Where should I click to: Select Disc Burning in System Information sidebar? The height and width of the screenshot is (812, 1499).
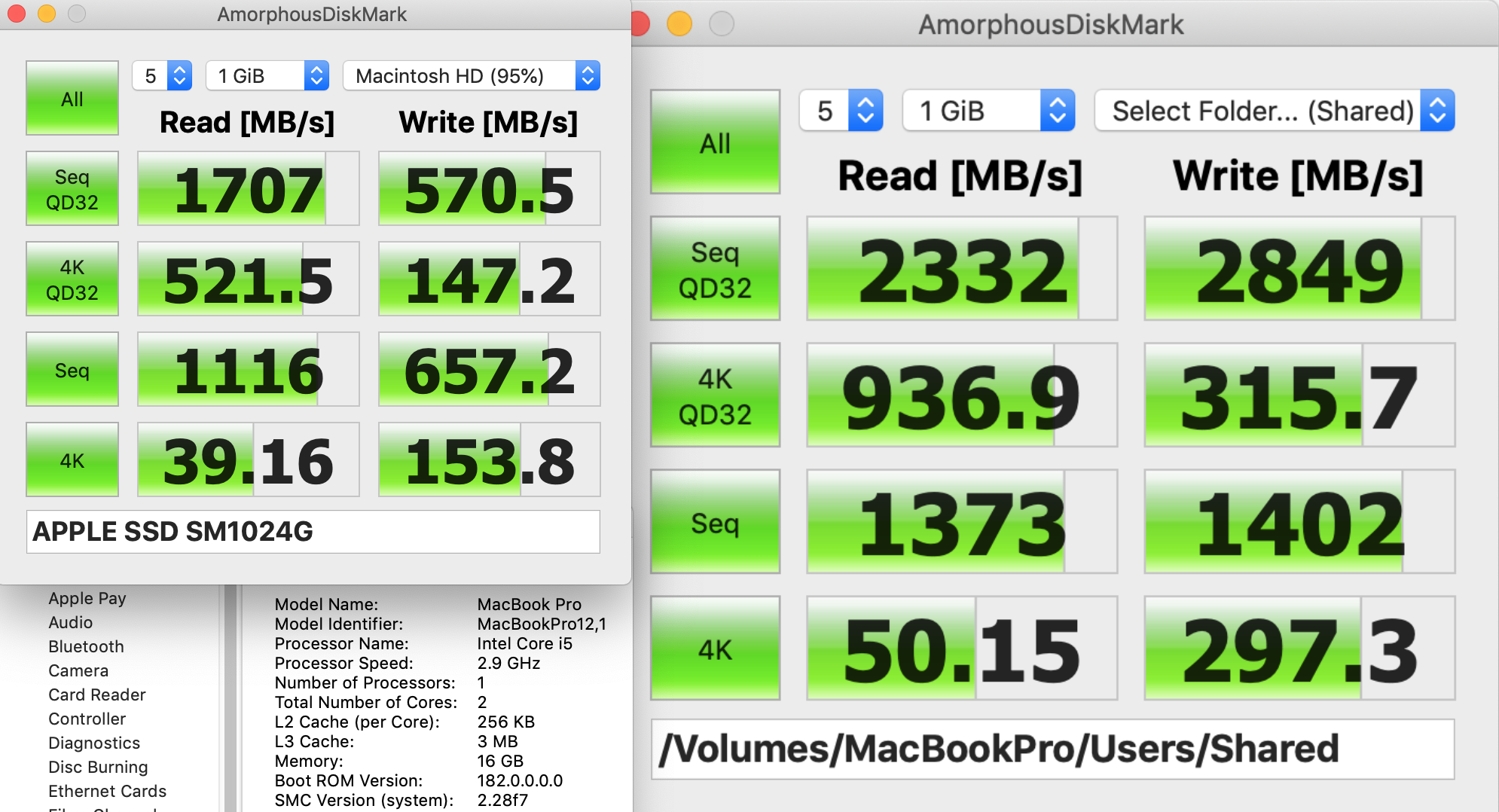point(98,767)
